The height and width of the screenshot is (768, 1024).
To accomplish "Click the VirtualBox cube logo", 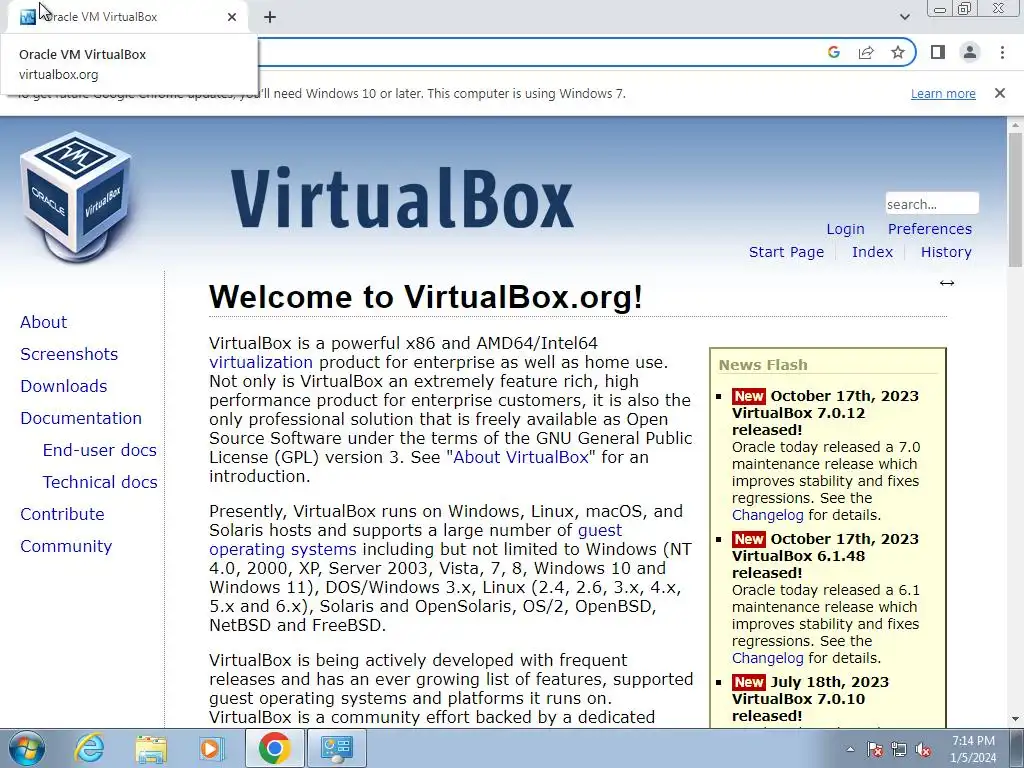I will coord(76,197).
